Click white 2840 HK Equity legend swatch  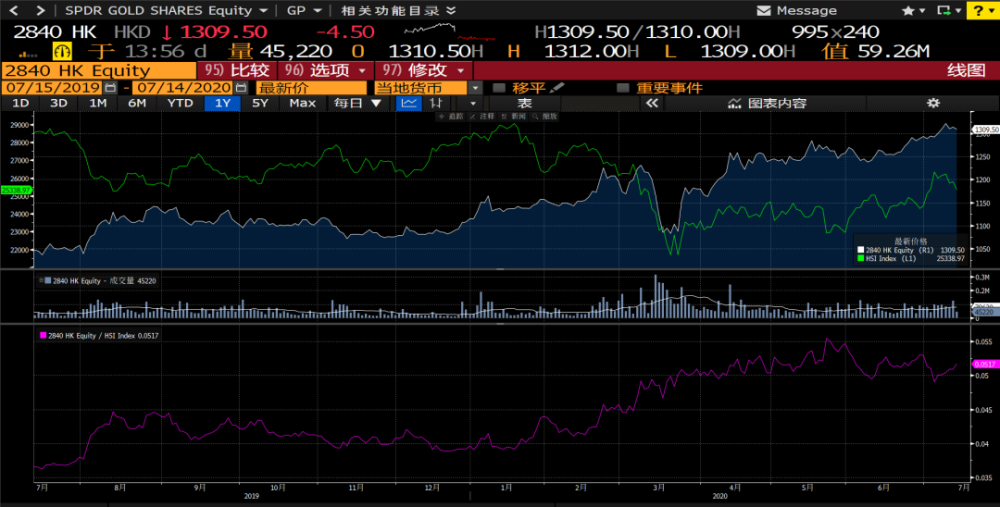(861, 250)
